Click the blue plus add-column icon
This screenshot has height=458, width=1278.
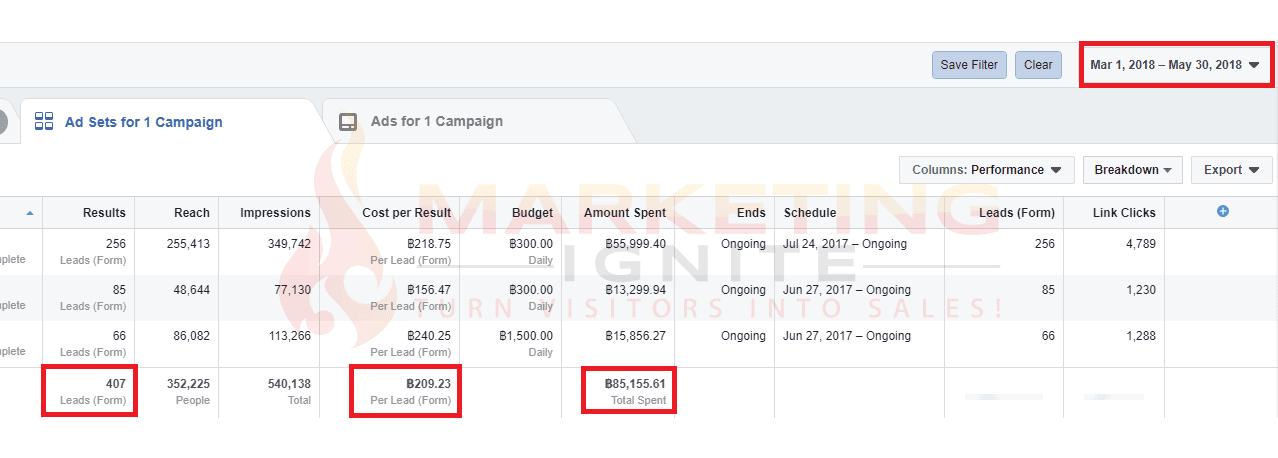point(1222,211)
